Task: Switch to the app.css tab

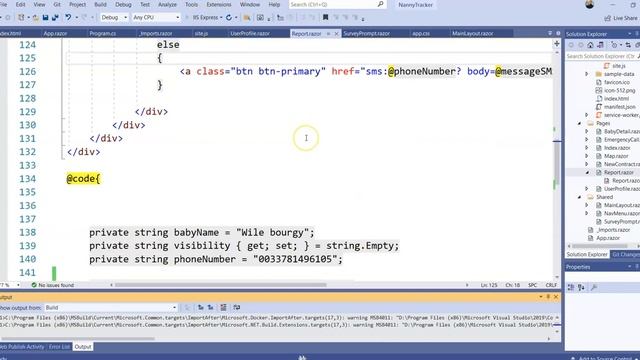Action: 420,33
